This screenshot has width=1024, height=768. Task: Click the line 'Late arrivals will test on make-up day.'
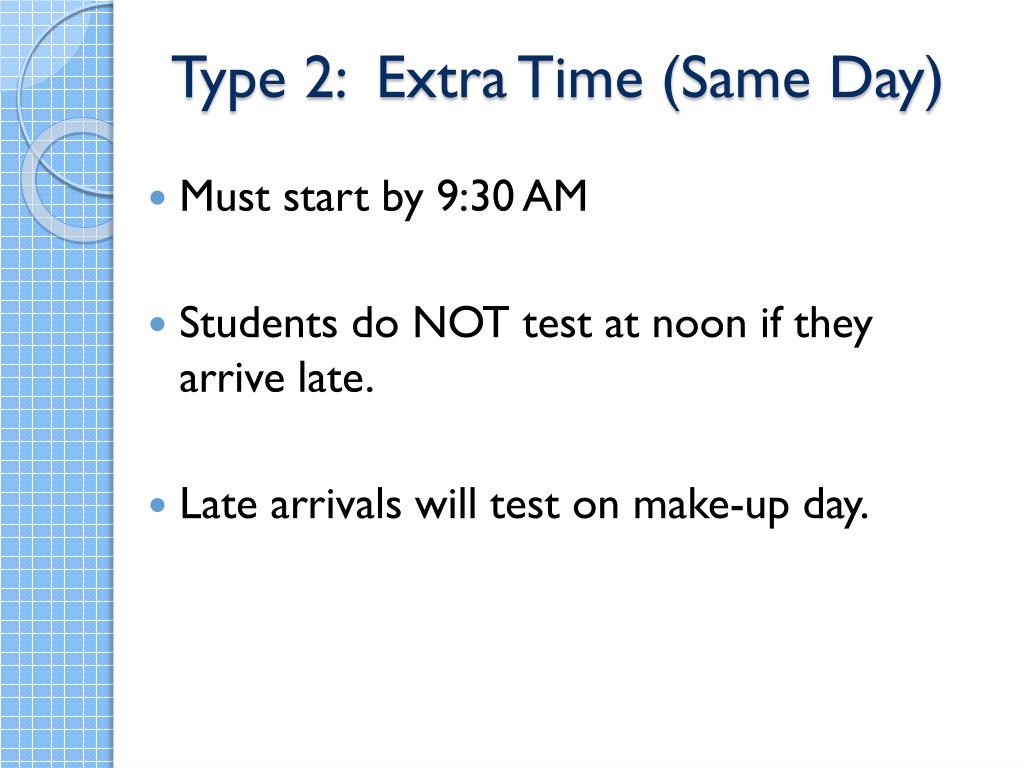(524, 506)
